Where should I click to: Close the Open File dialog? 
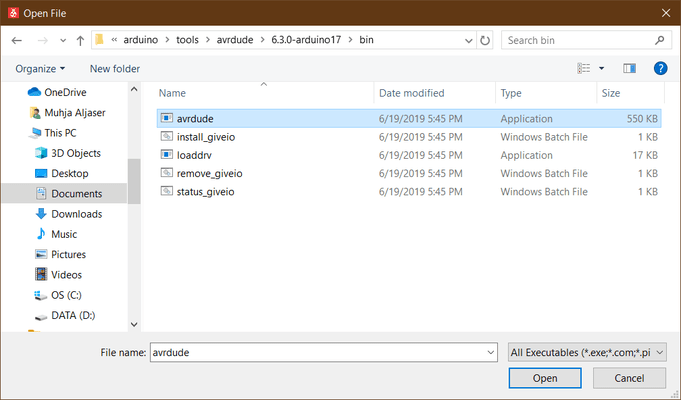[666, 13]
